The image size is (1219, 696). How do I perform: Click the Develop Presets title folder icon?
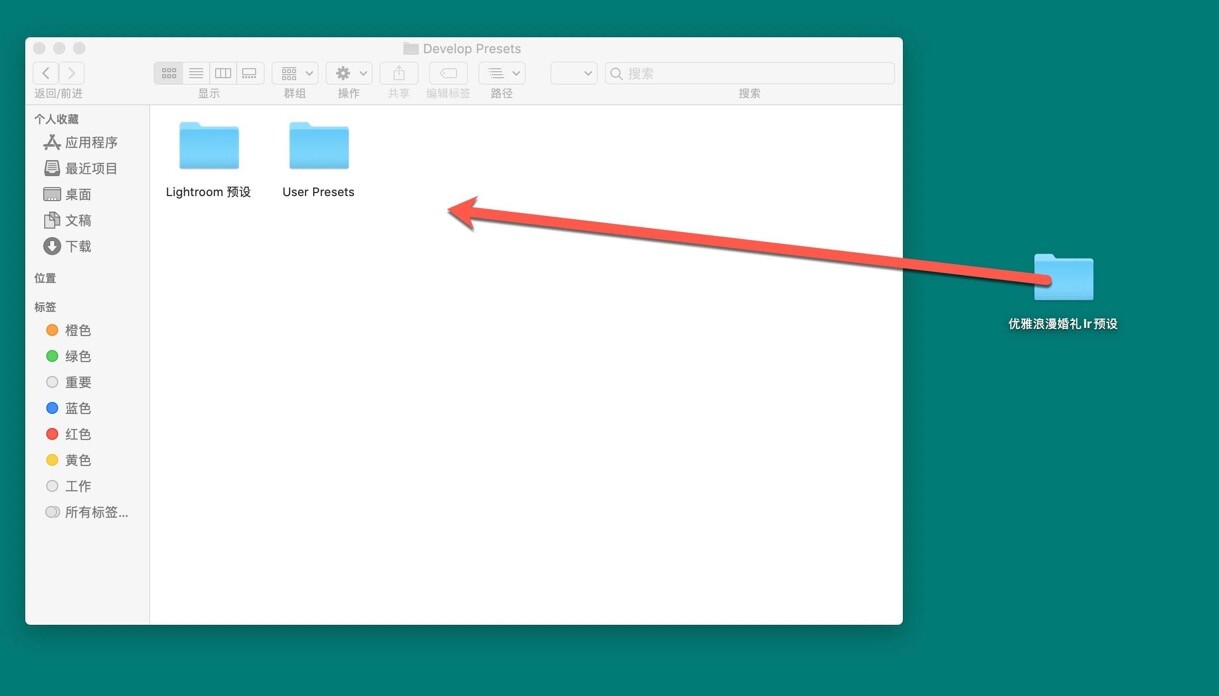[411, 48]
